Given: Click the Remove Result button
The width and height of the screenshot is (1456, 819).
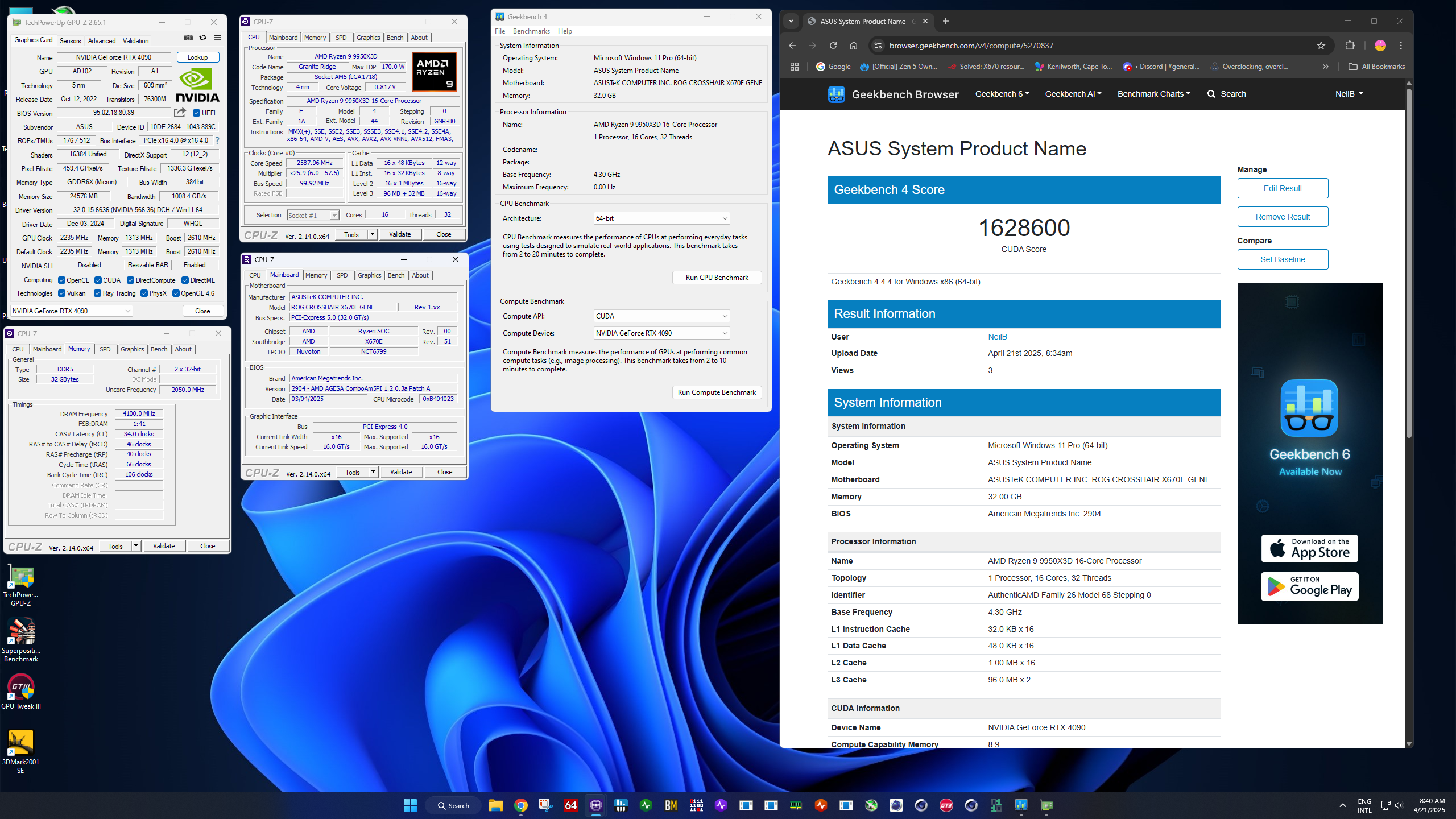Looking at the screenshot, I should [x=1283, y=217].
